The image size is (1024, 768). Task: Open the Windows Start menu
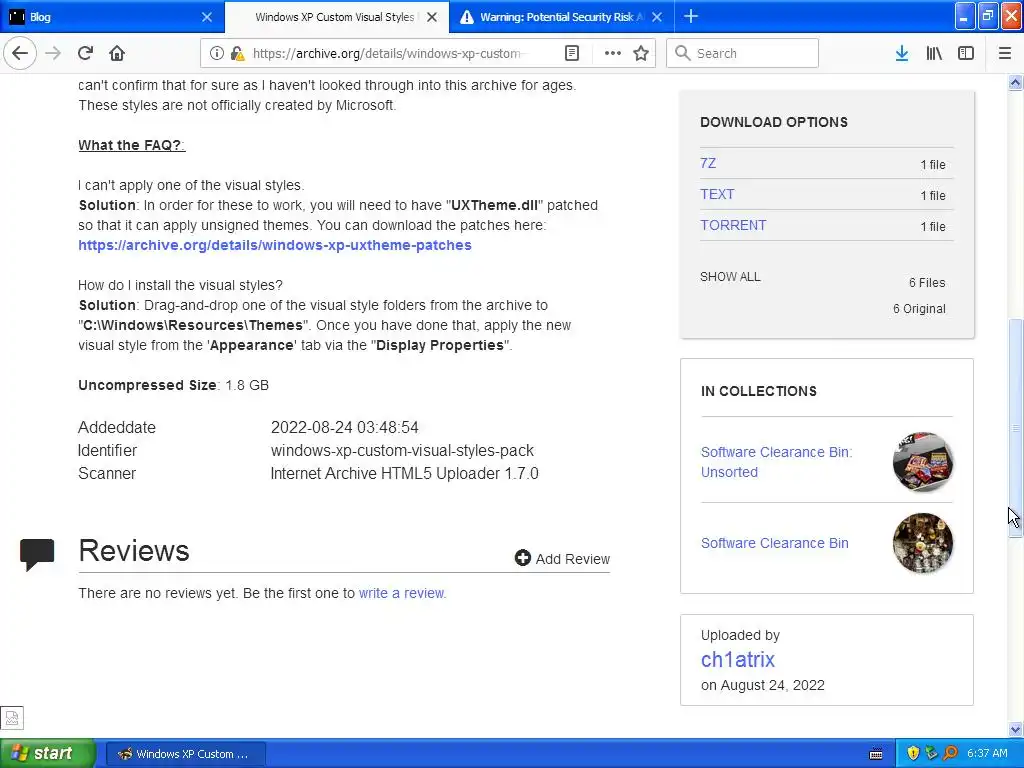pos(47,753)
